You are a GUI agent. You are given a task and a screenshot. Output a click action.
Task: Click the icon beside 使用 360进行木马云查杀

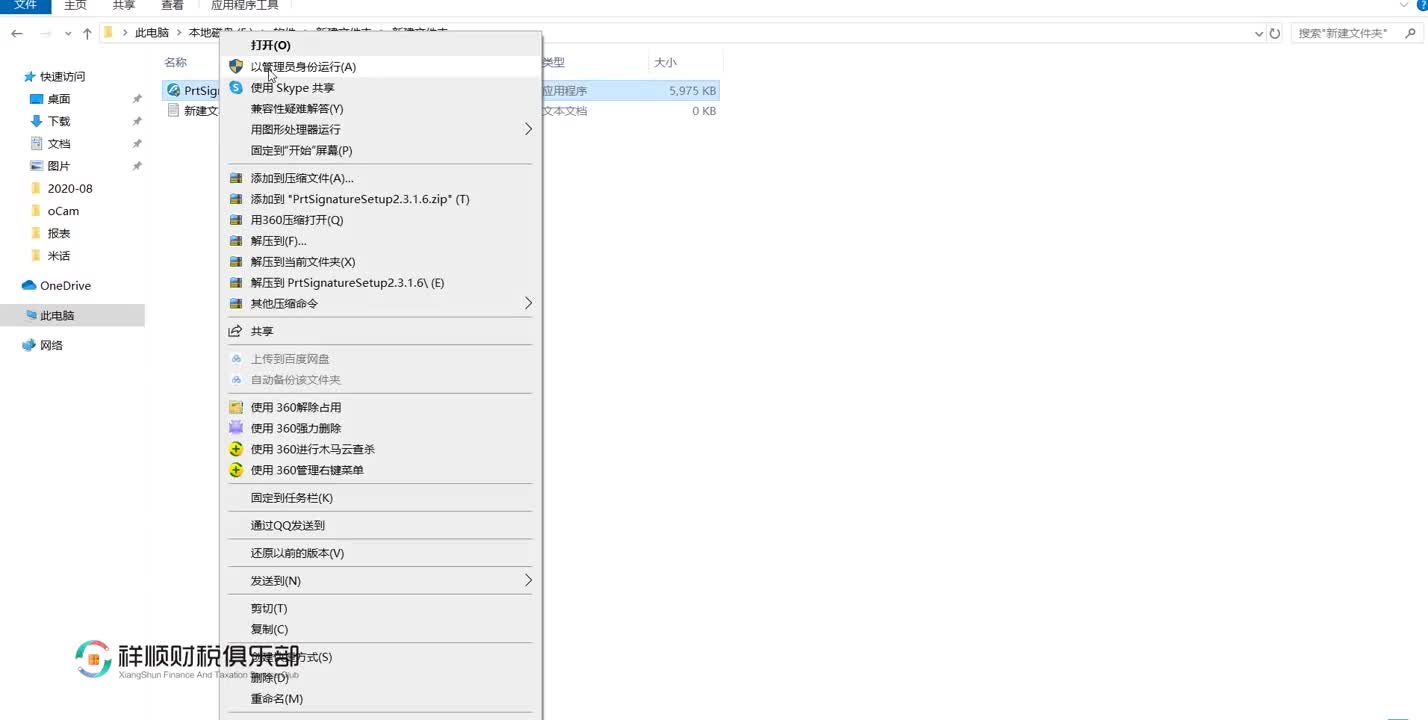click(x=236, y=449)
